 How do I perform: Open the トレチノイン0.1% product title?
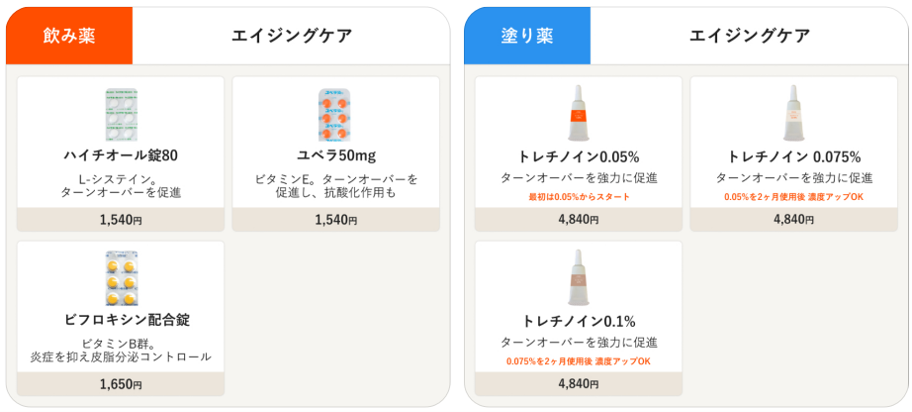(578, 321)
